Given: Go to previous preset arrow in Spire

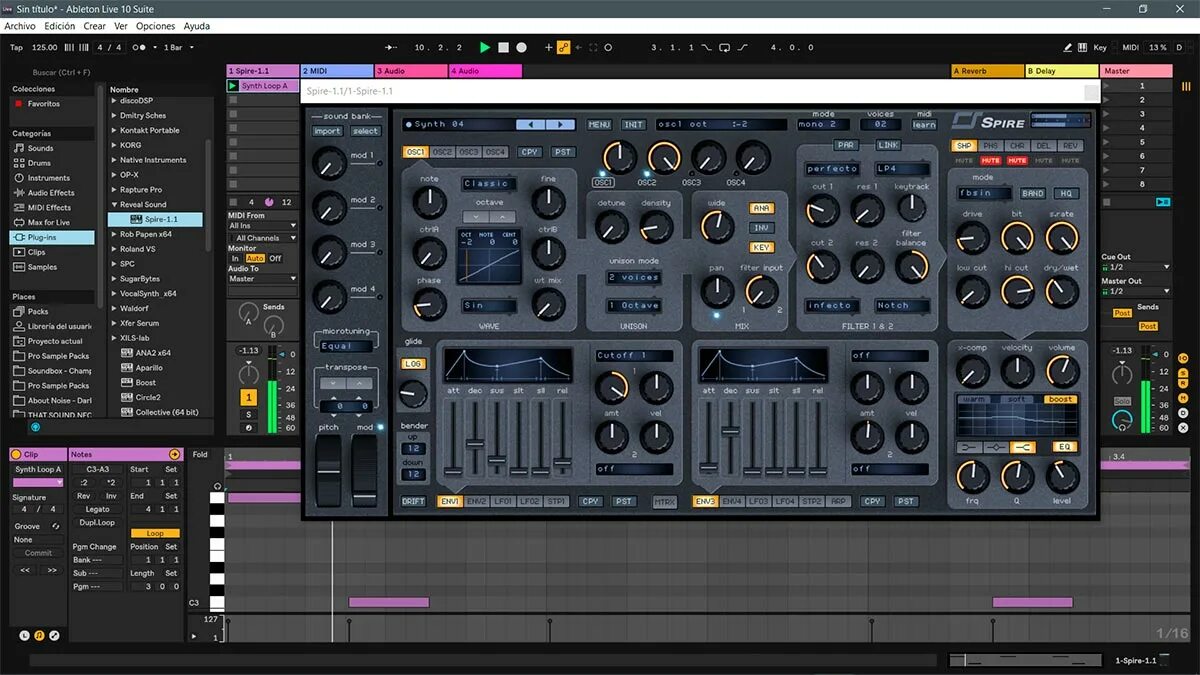Looking at the screenshot, I should click(x=531, y=125).
